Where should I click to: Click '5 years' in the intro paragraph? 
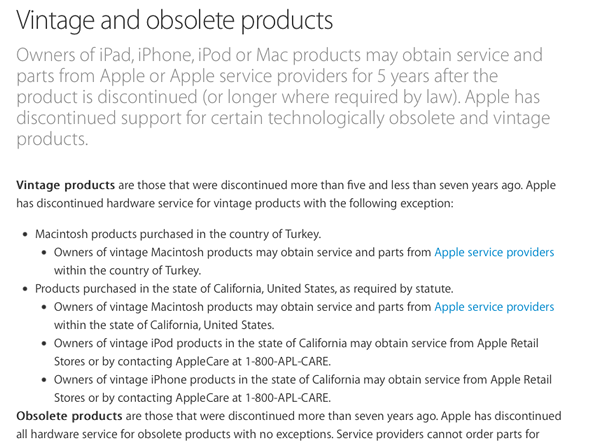tap(403, 76)
